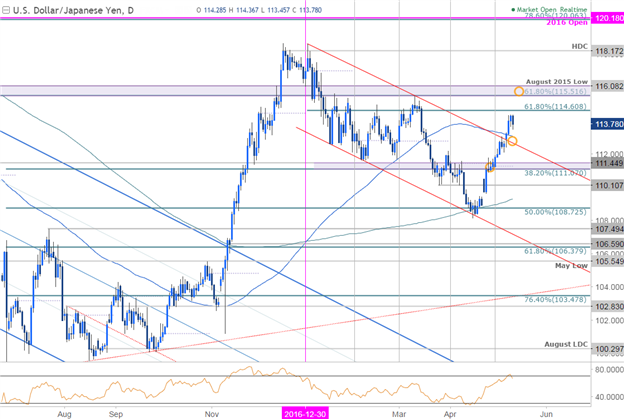Click the U.S. Dollar/Japanese Yen, D title
The height and width of the screenshot is (419, 624).
tap(73, 10)
